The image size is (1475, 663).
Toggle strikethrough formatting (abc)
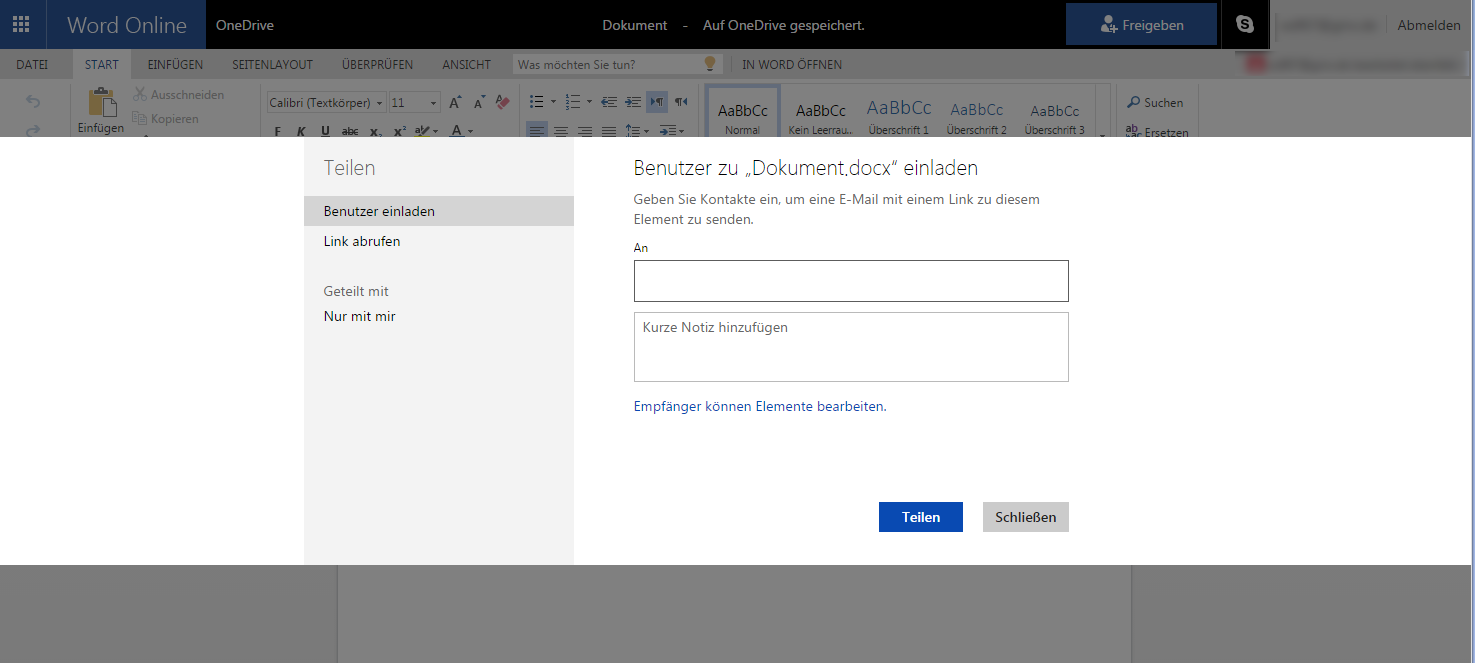pos(350,131)
